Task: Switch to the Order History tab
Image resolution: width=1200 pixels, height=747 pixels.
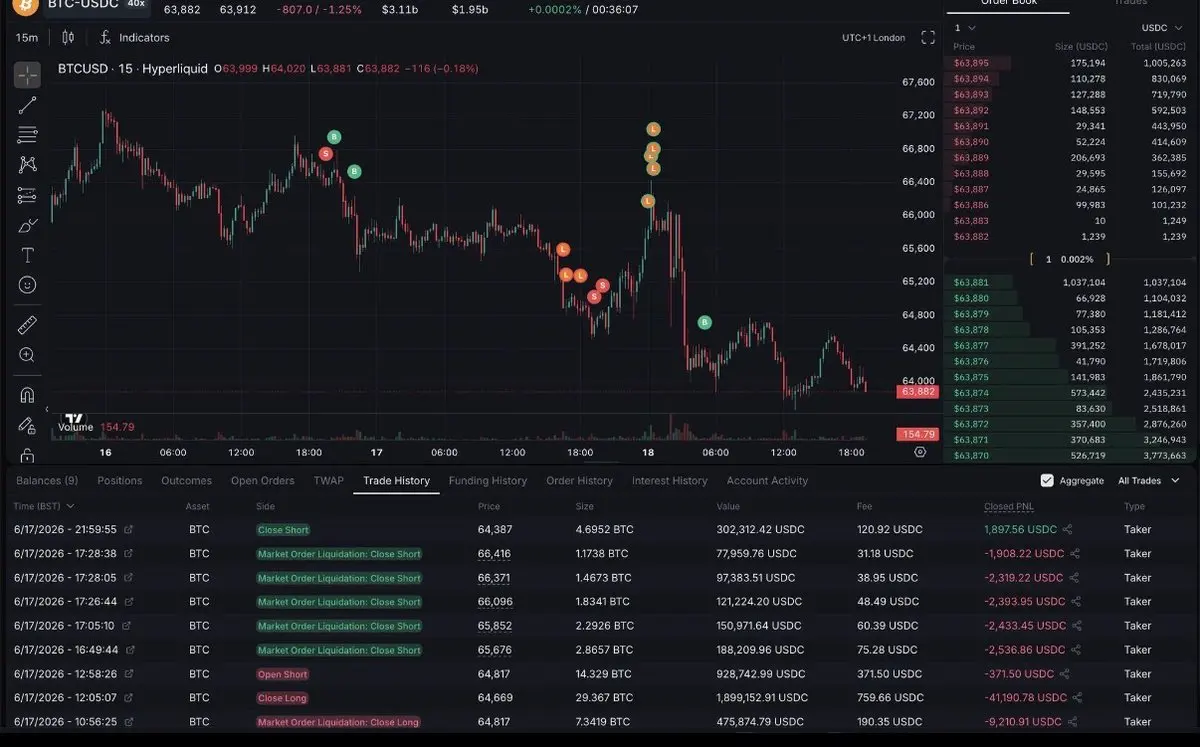Action: pos(580,481)
